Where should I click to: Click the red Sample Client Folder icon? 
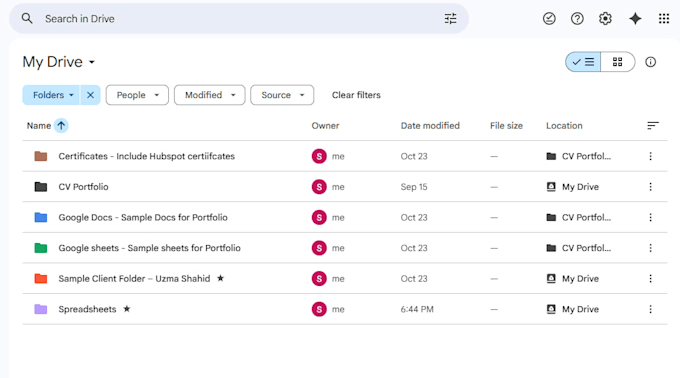pyautogui.click(x=41, y=278)
